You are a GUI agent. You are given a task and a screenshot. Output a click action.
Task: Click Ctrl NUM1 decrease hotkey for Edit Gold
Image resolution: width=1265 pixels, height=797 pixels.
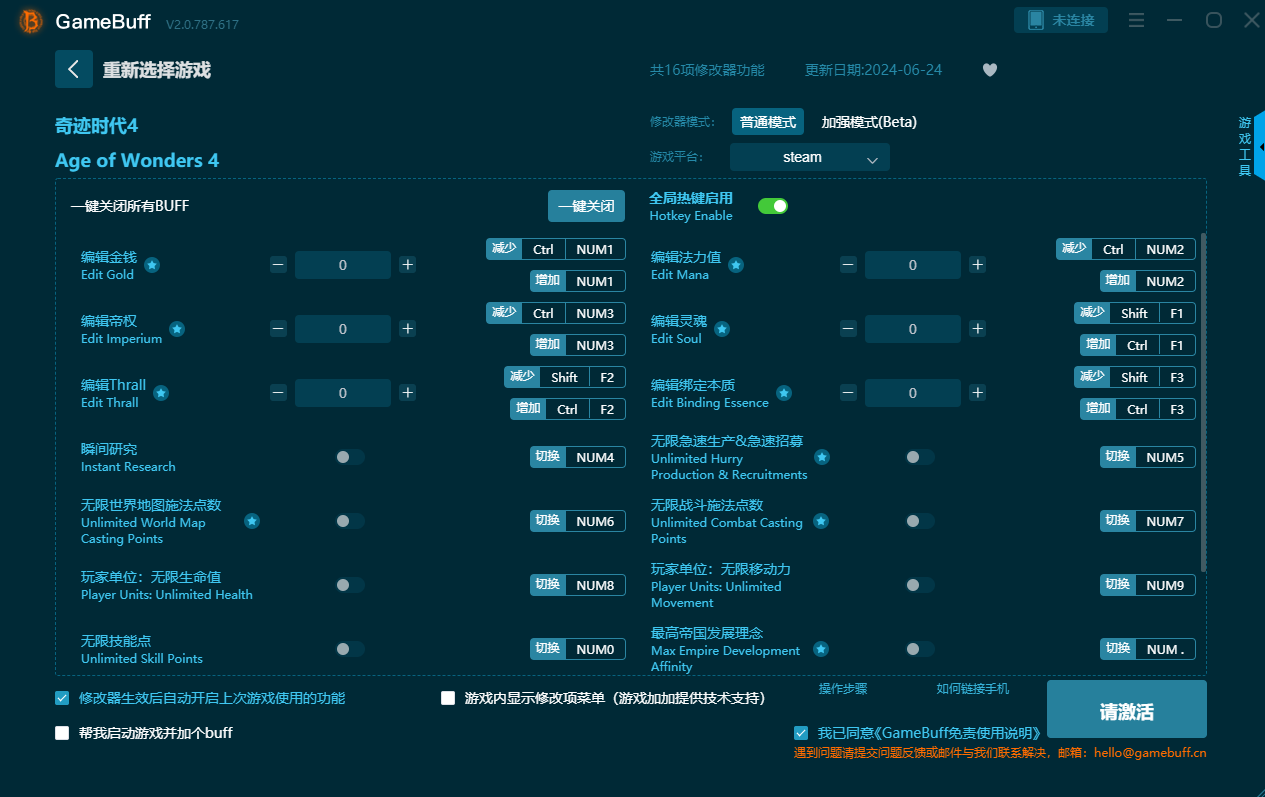click(x=556, y=249)
